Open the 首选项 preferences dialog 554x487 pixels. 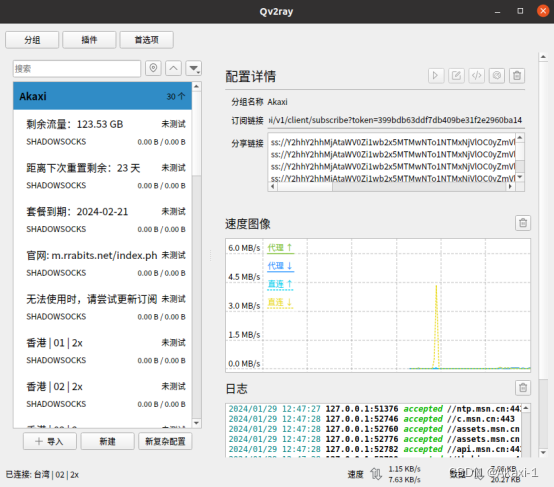(x=146, y=40)
